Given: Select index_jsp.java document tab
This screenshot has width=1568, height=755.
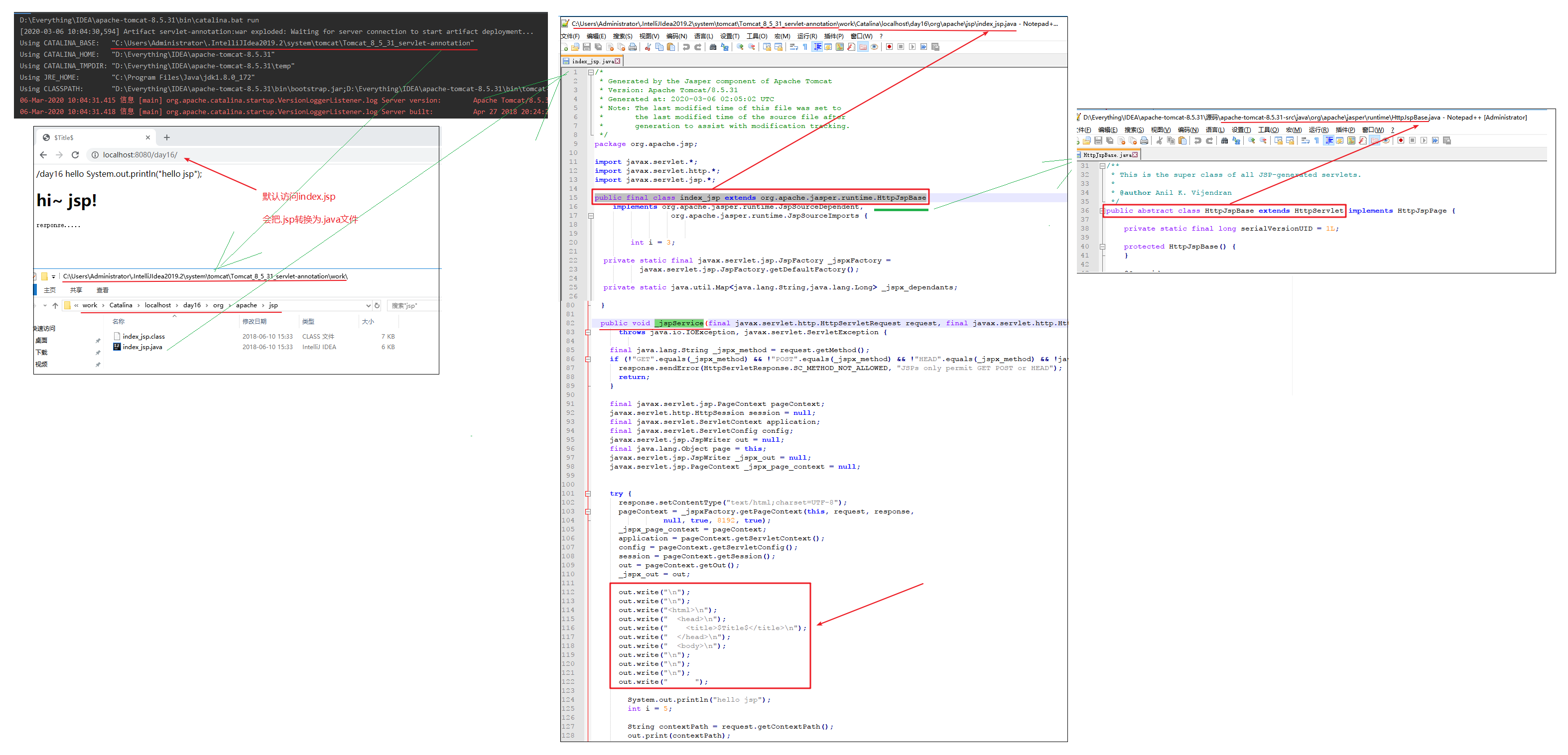Looking at the screenshot, I should pos(592,61).
